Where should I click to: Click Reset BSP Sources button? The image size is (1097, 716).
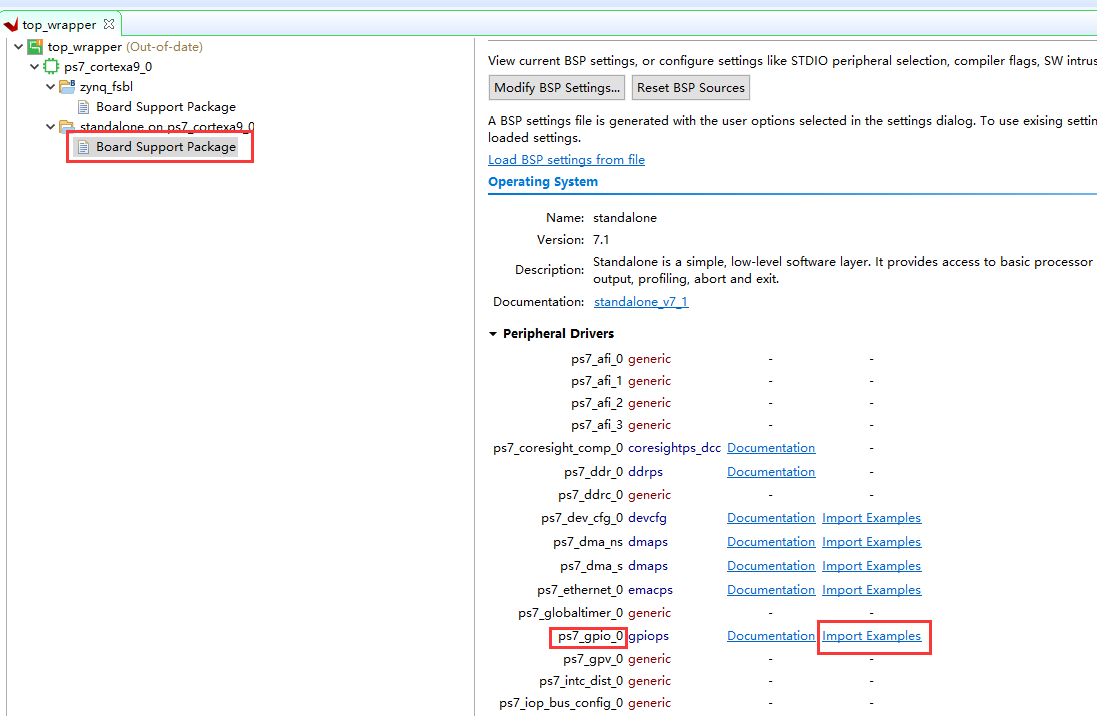(x=691, y=87)
